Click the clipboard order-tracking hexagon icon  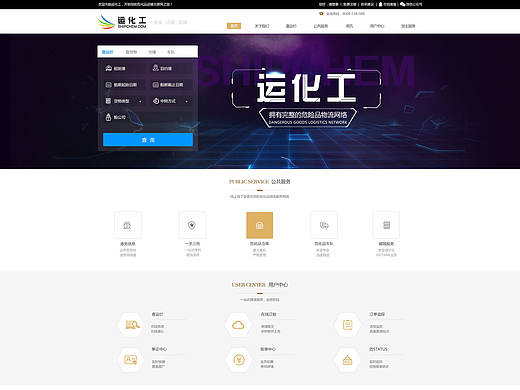click(348, 324)
